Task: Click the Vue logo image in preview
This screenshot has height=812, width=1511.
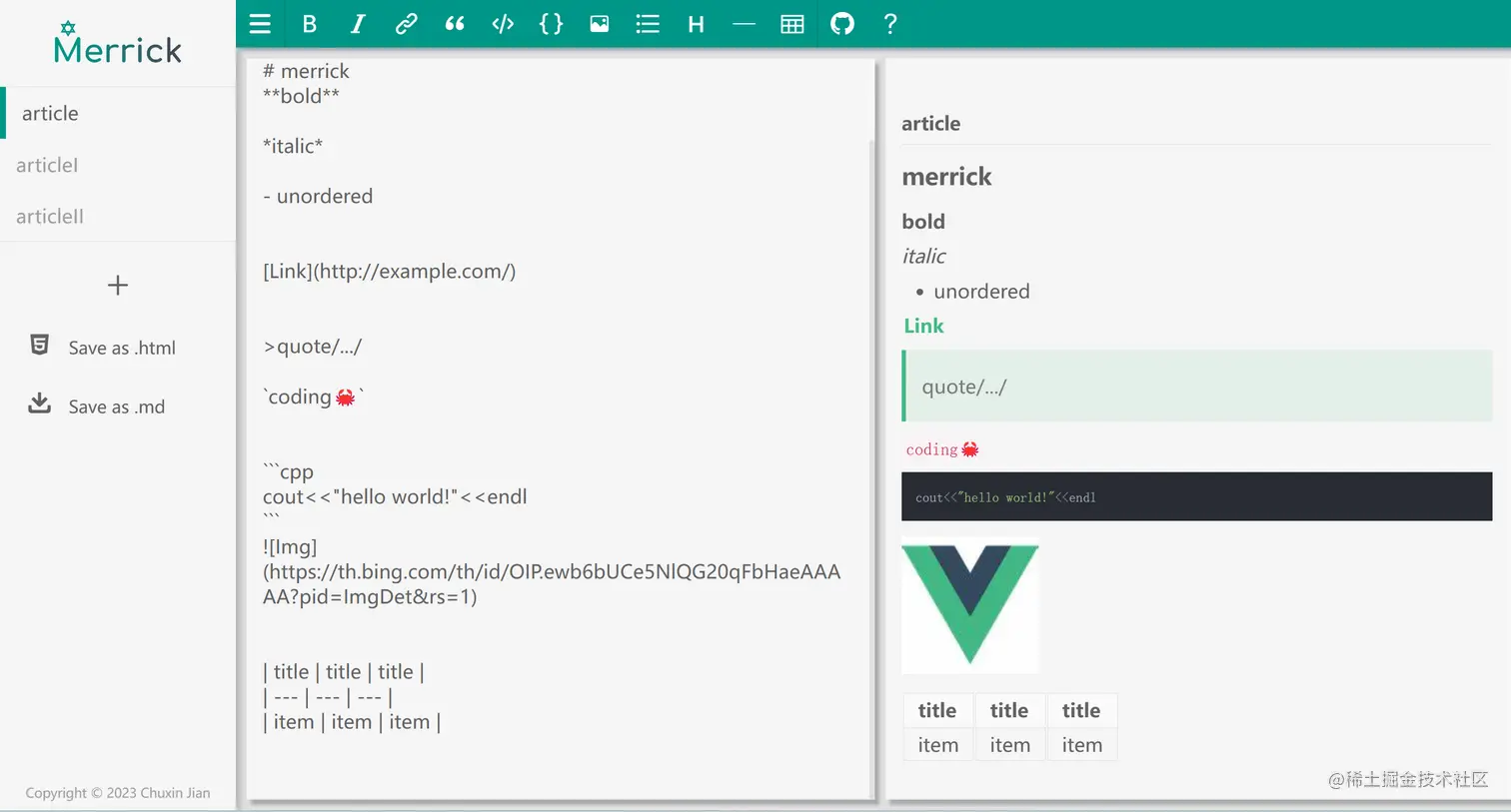Action: click(x=970, y=605)
